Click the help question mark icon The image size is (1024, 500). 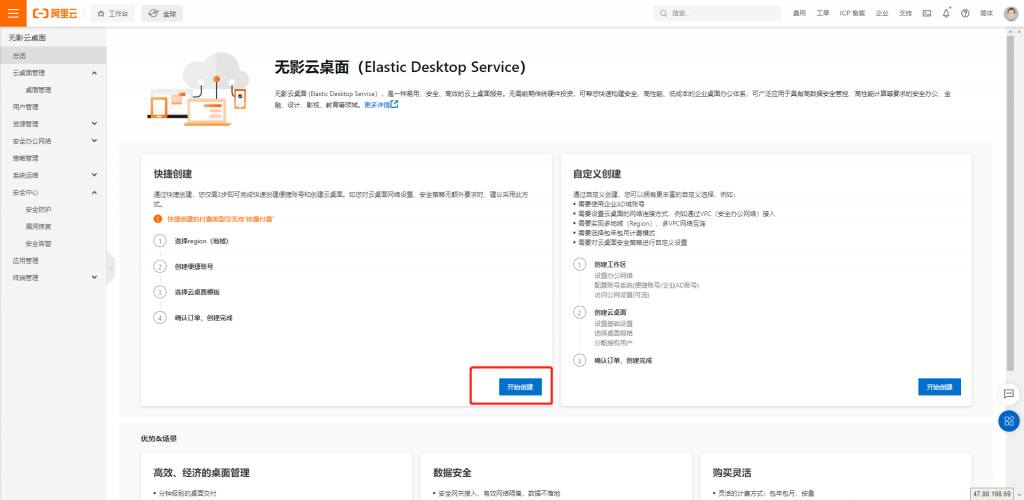click(965, 13)
